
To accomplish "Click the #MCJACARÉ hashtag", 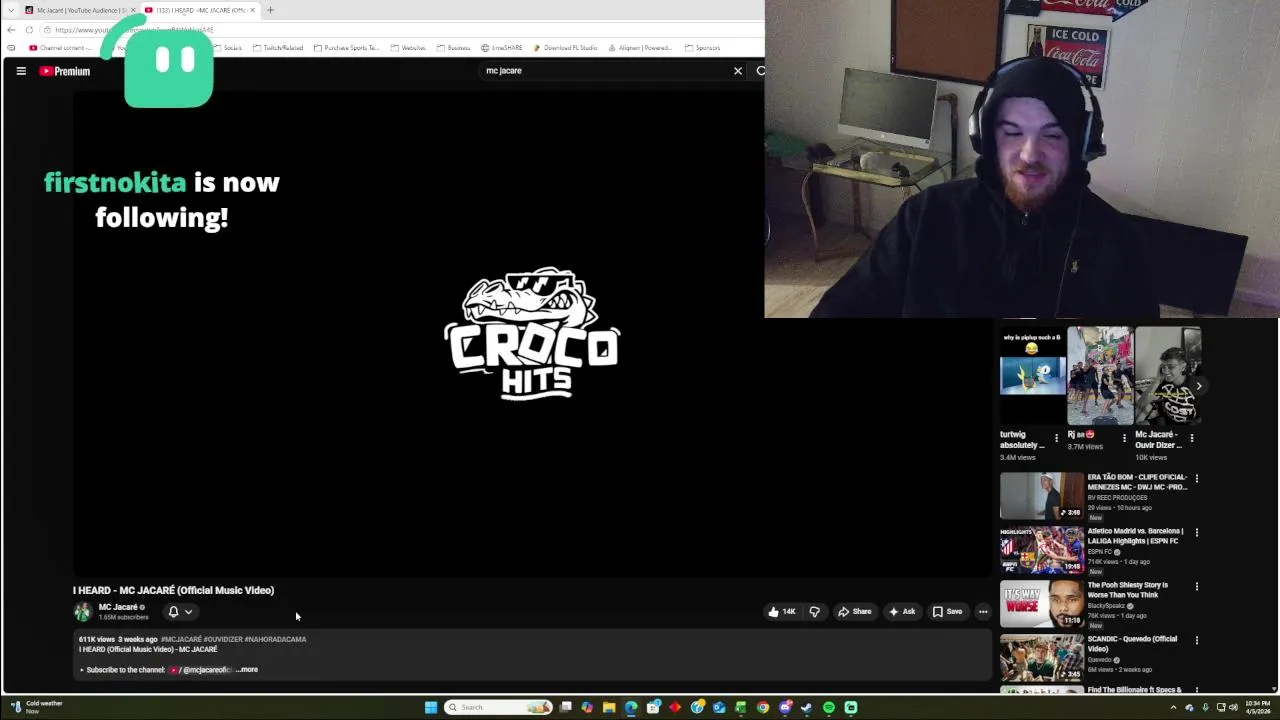I will [x=181, y=639].
